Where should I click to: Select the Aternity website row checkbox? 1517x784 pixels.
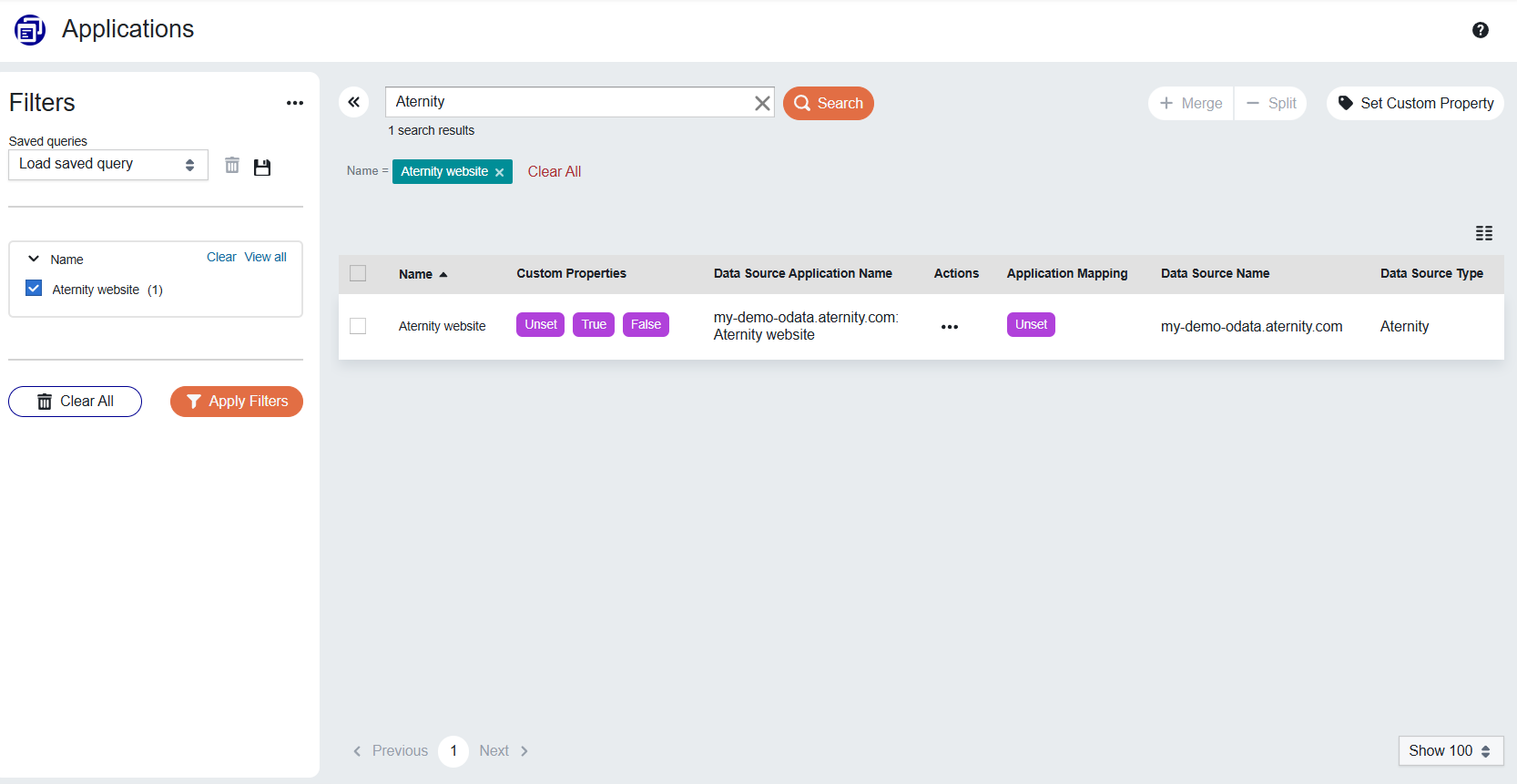[358, 326]
